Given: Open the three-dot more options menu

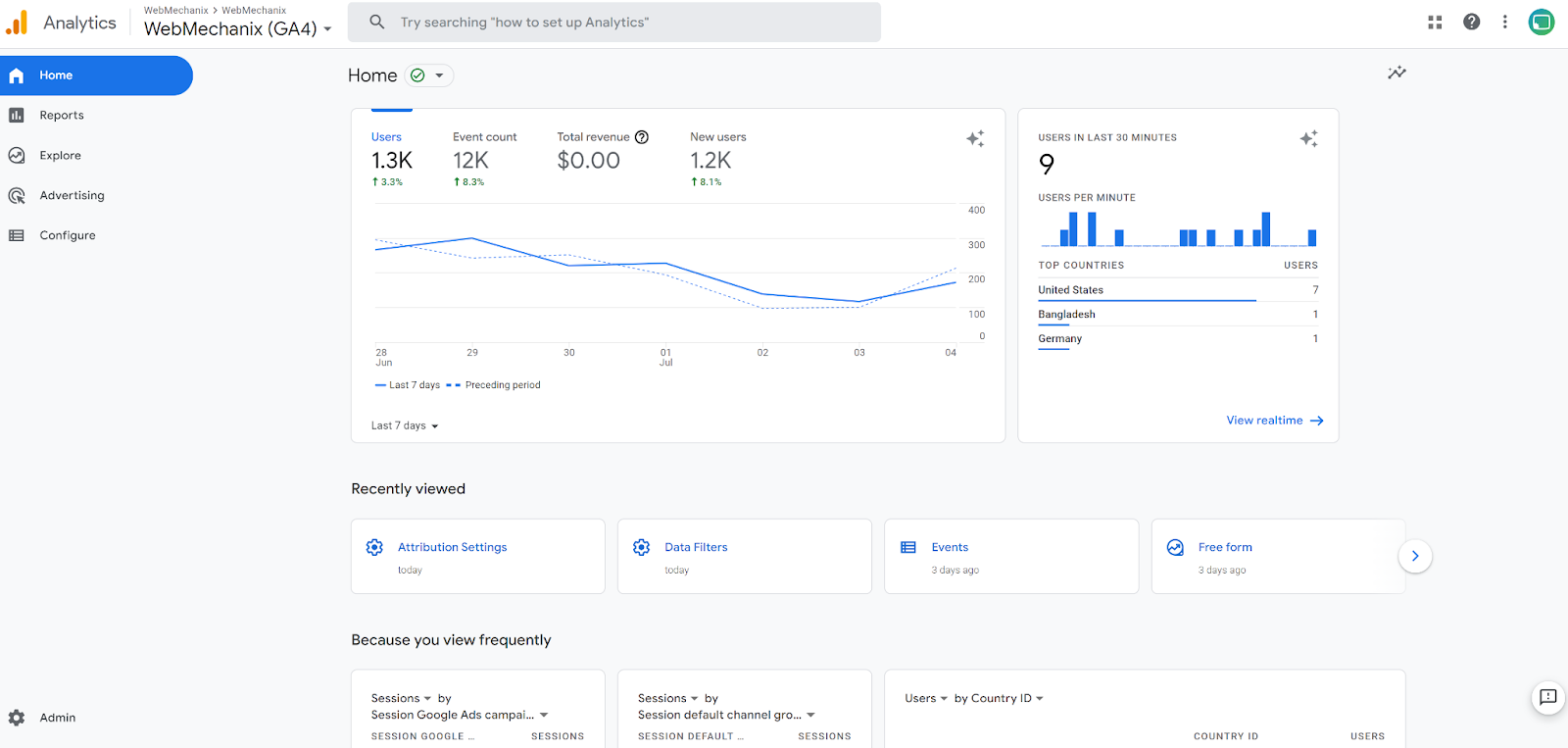Looking at the screenshot, I should [1505, 22].
